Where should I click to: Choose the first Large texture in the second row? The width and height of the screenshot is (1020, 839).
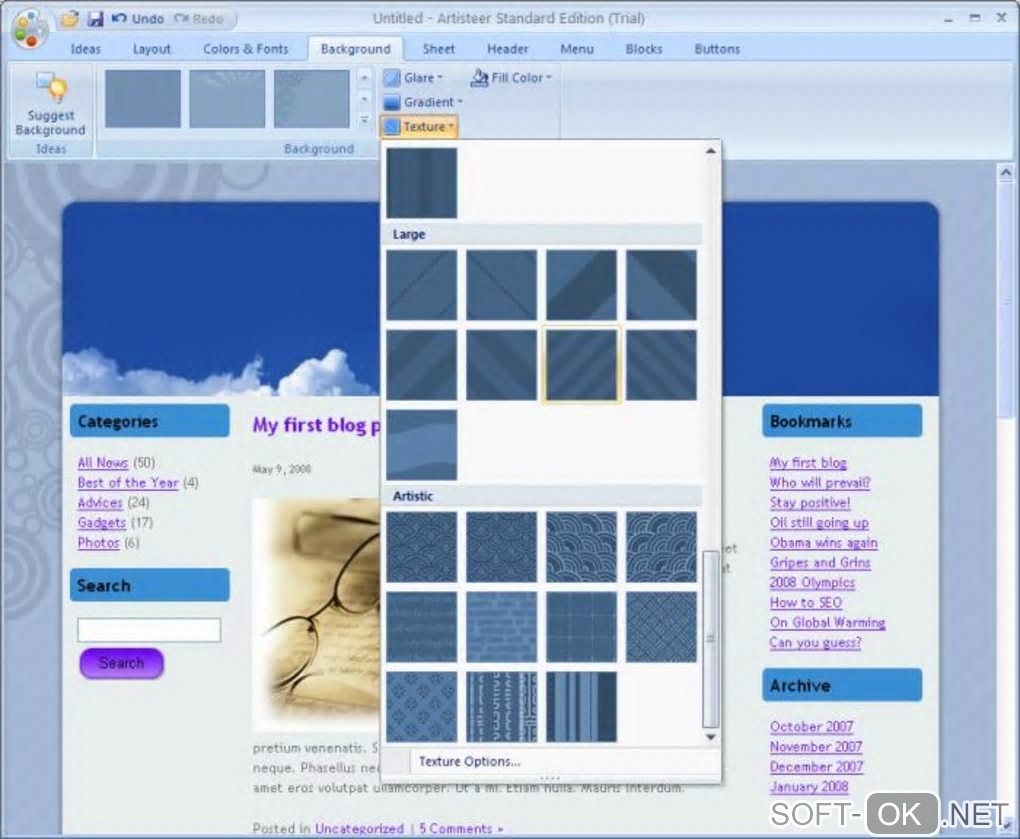(x=422, y=365)
